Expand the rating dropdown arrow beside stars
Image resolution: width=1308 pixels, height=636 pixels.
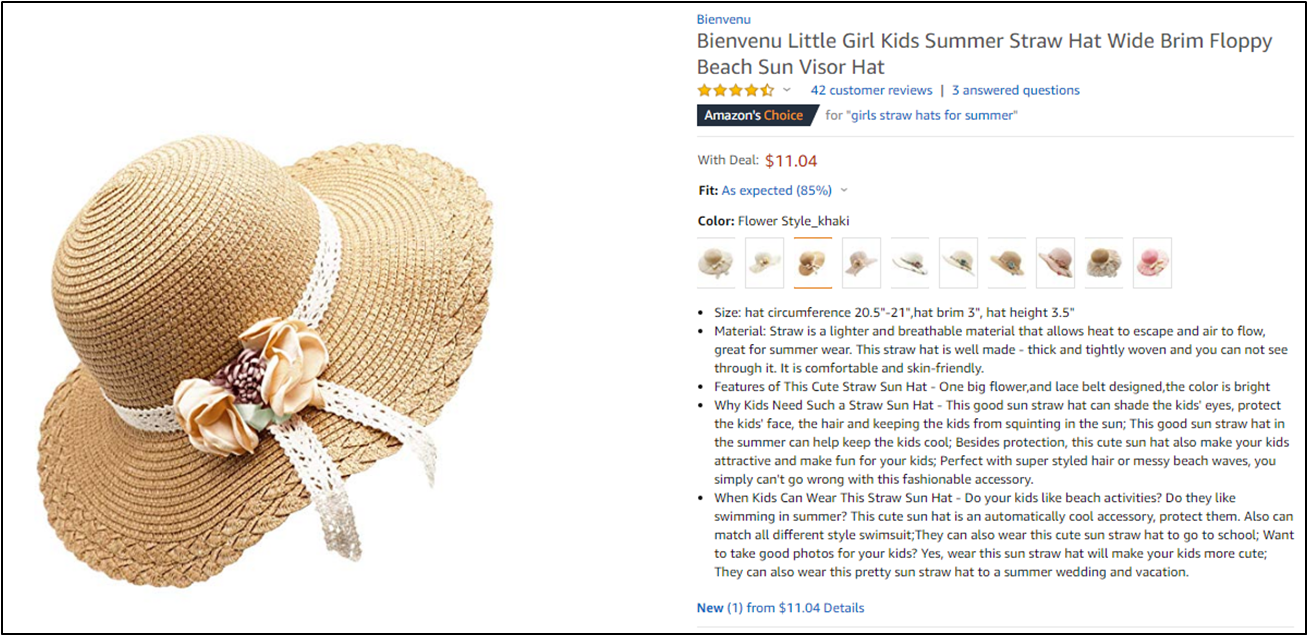tap(787, 90)
